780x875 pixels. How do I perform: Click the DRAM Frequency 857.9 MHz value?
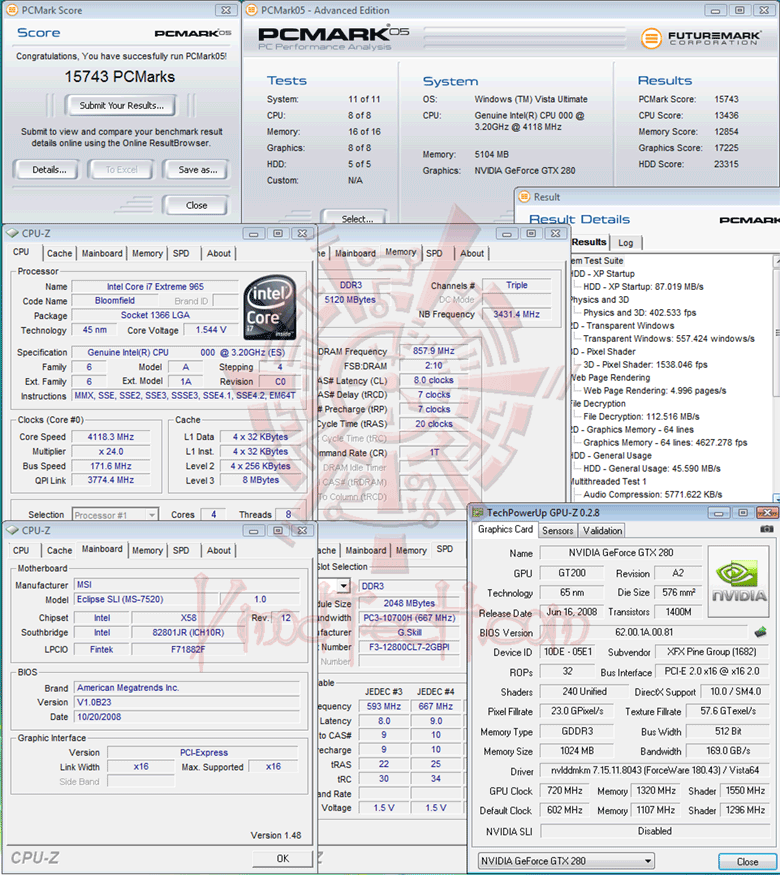(x=434, y=351)
